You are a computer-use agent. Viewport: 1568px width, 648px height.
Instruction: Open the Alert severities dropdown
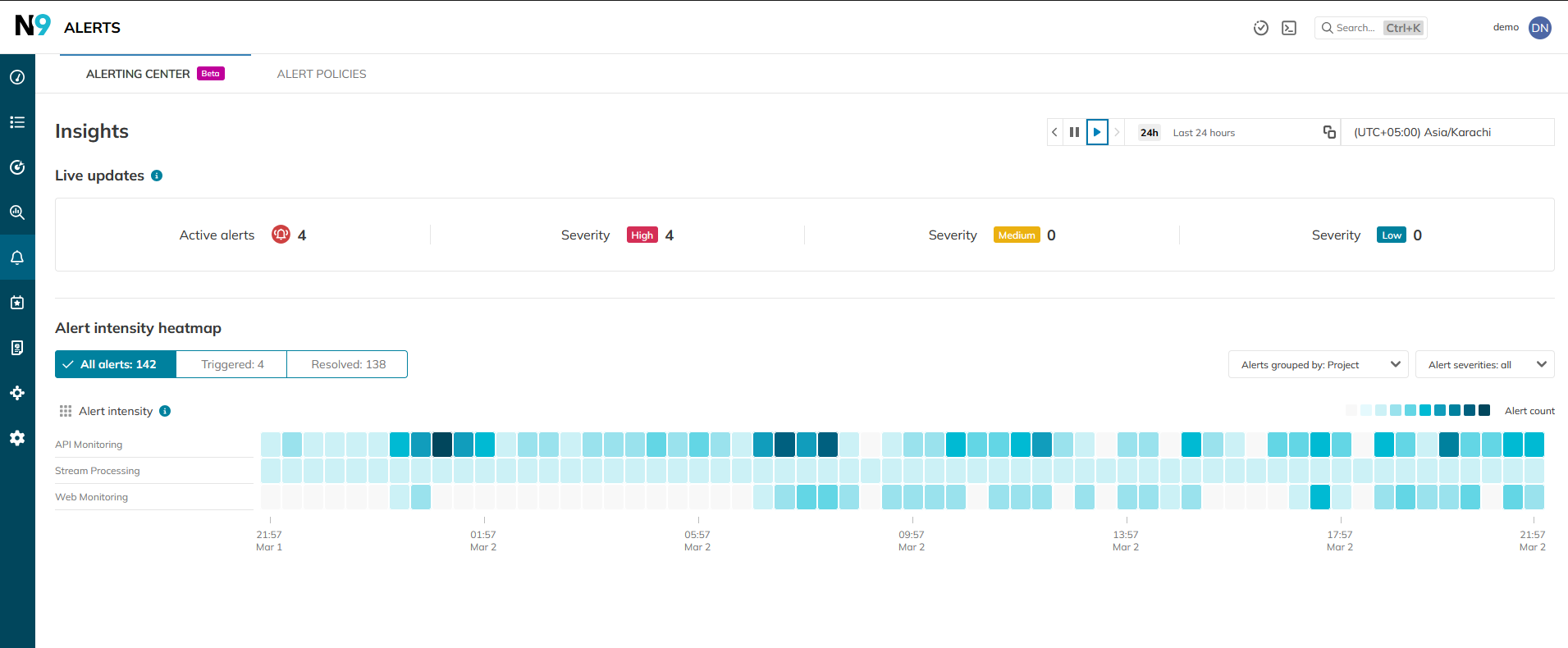(1484, 364)
